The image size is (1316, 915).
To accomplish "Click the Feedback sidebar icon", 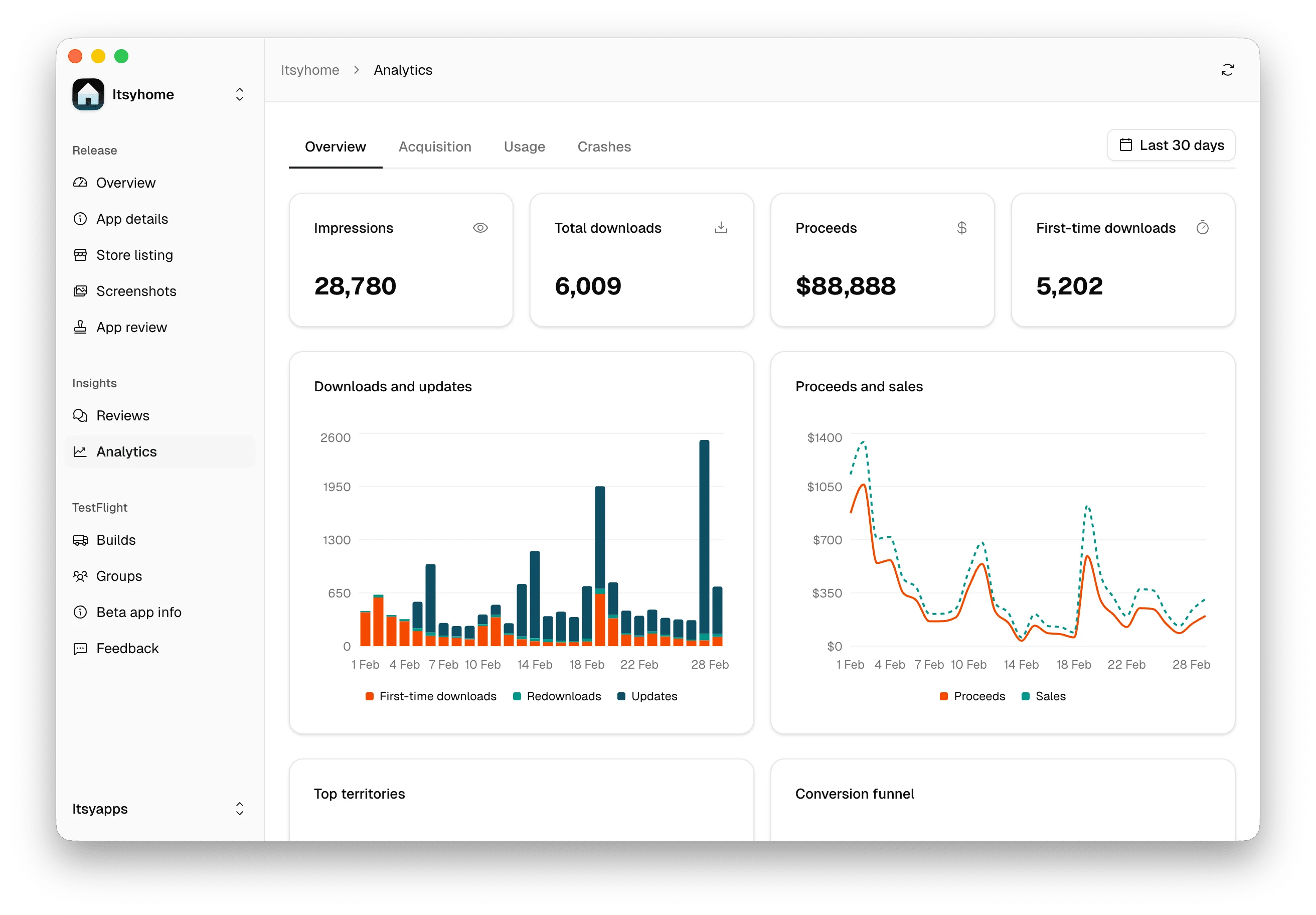I will click(x=81, y=649).
